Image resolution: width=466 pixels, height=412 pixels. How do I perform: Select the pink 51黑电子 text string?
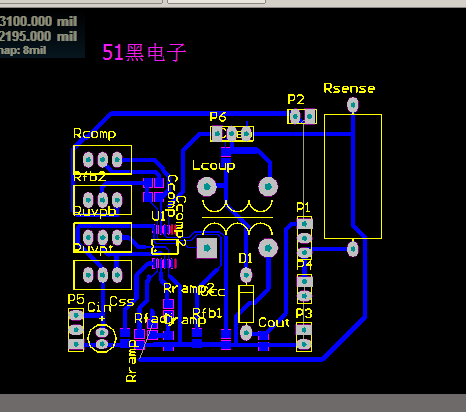click(144, 52)
